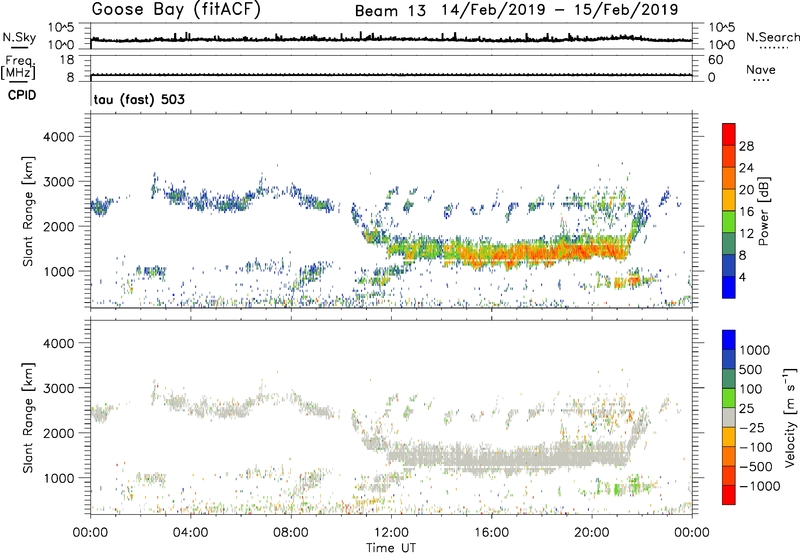This screenshot has width=800, height=554.
Task: Click the Slant Range label of power panel
Action: click(28, 211)
